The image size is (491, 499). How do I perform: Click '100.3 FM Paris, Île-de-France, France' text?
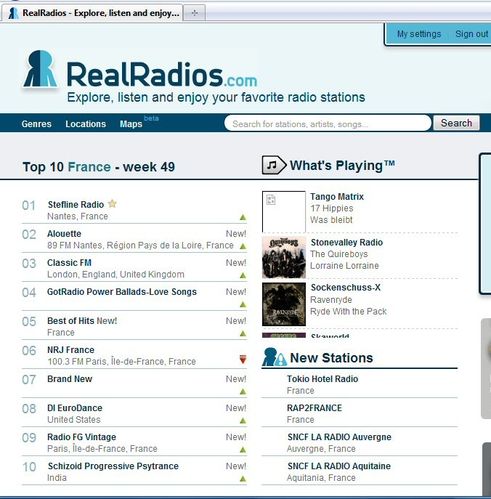click(x=122, y=361)
